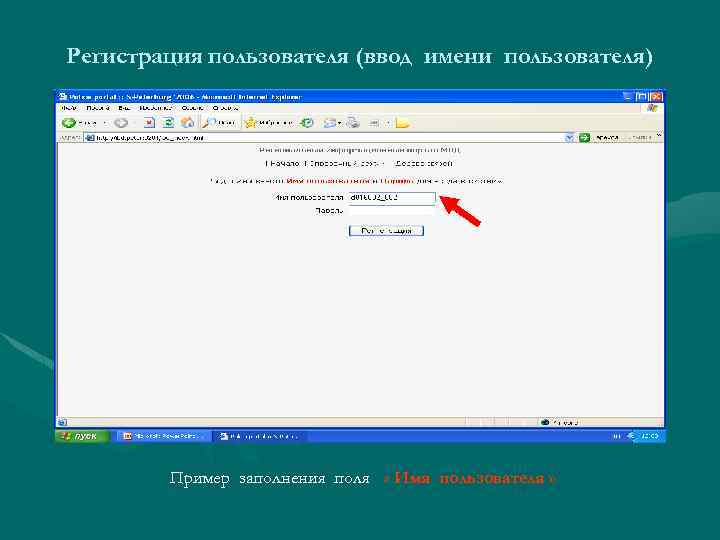720x540 pixels.
Task: Open the Сервис (Tools) menu
Action: (192, 108)
